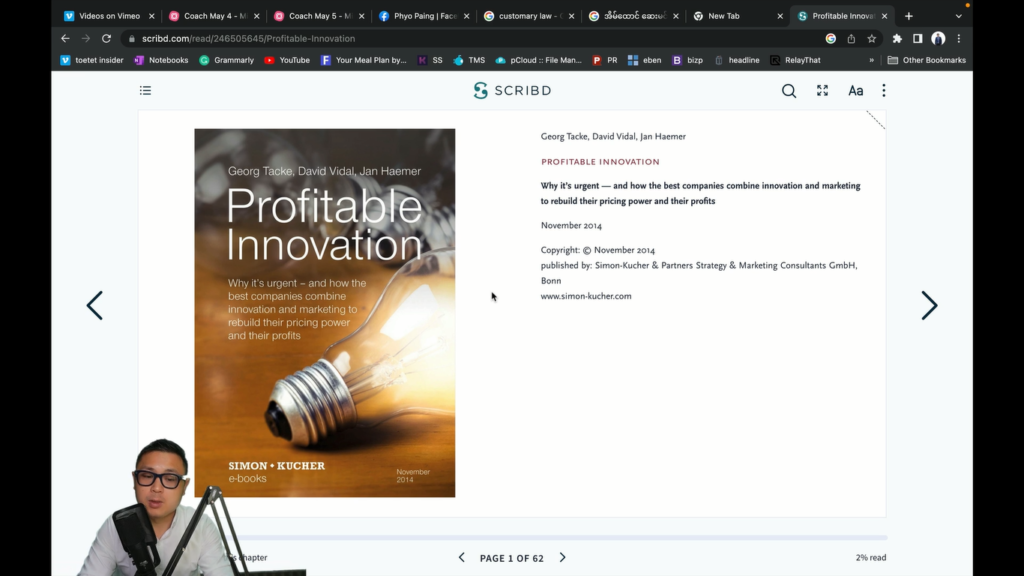Click the site lock icon in address bar
The height and width of the screenshot is (576, 1024).
coord(132,39)
